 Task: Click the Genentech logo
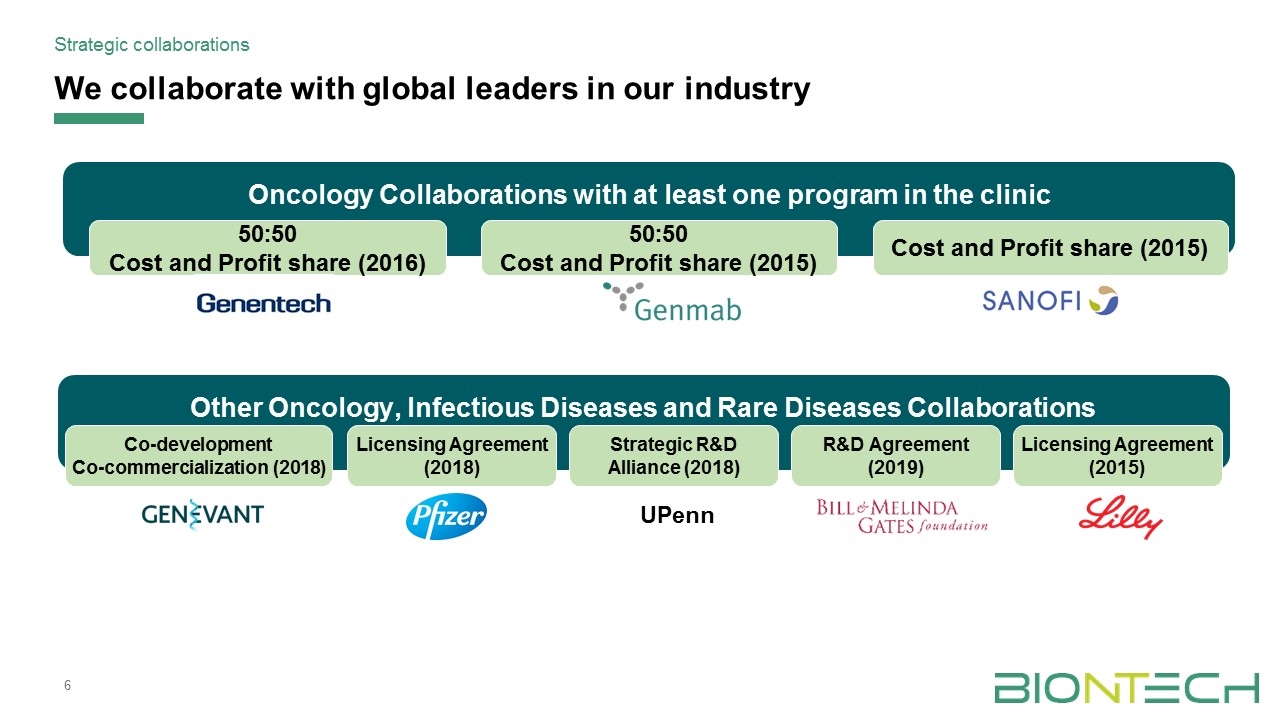(x=263, y=303)
